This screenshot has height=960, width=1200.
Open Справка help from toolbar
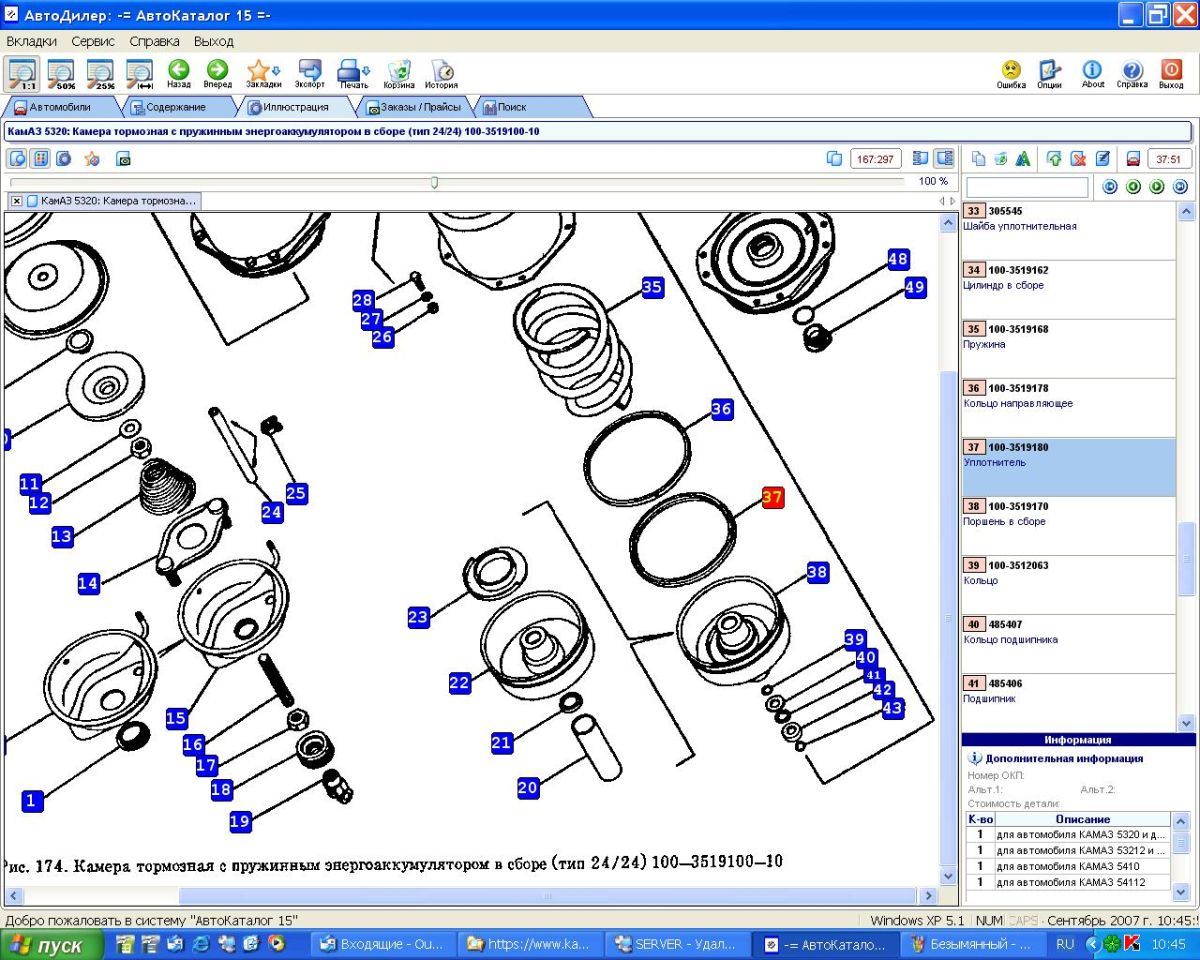coord(1132,73)
